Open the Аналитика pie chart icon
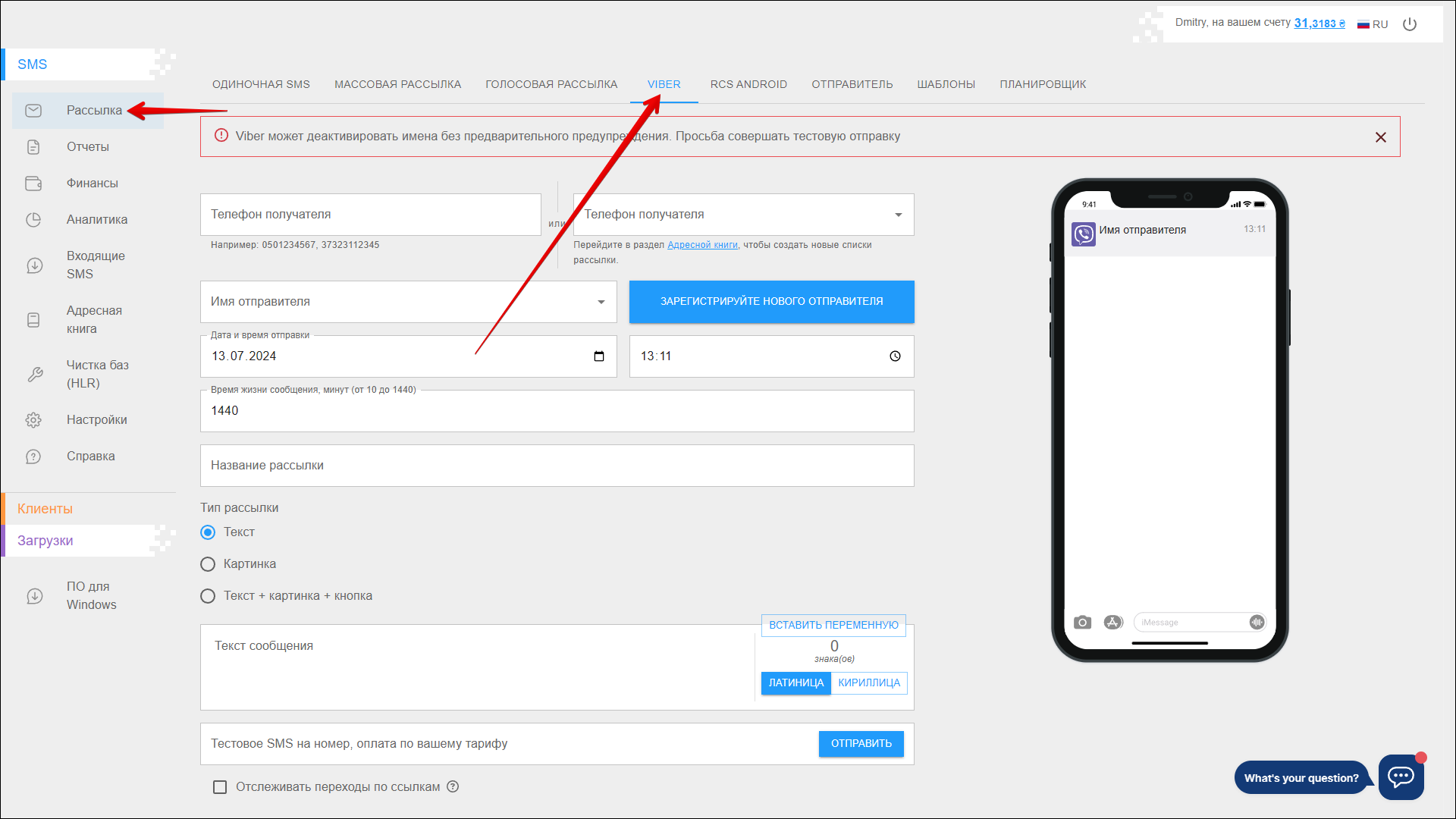 click(33, 220)
